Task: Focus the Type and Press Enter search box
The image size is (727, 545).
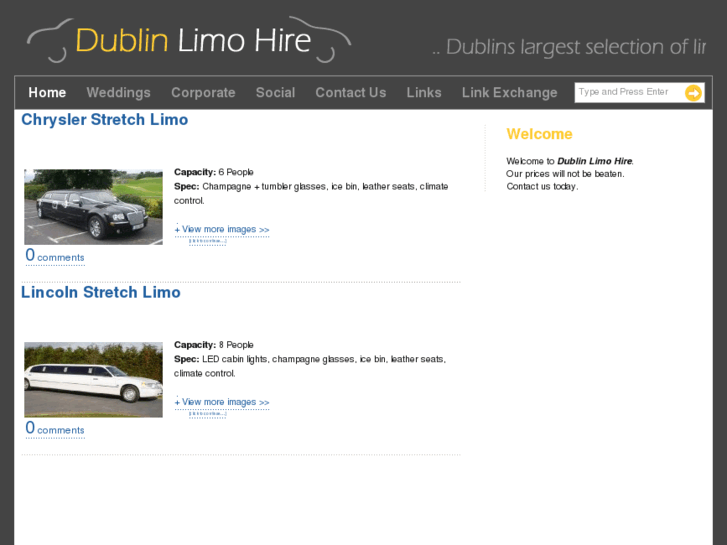Action: click(x=629, y=92)
